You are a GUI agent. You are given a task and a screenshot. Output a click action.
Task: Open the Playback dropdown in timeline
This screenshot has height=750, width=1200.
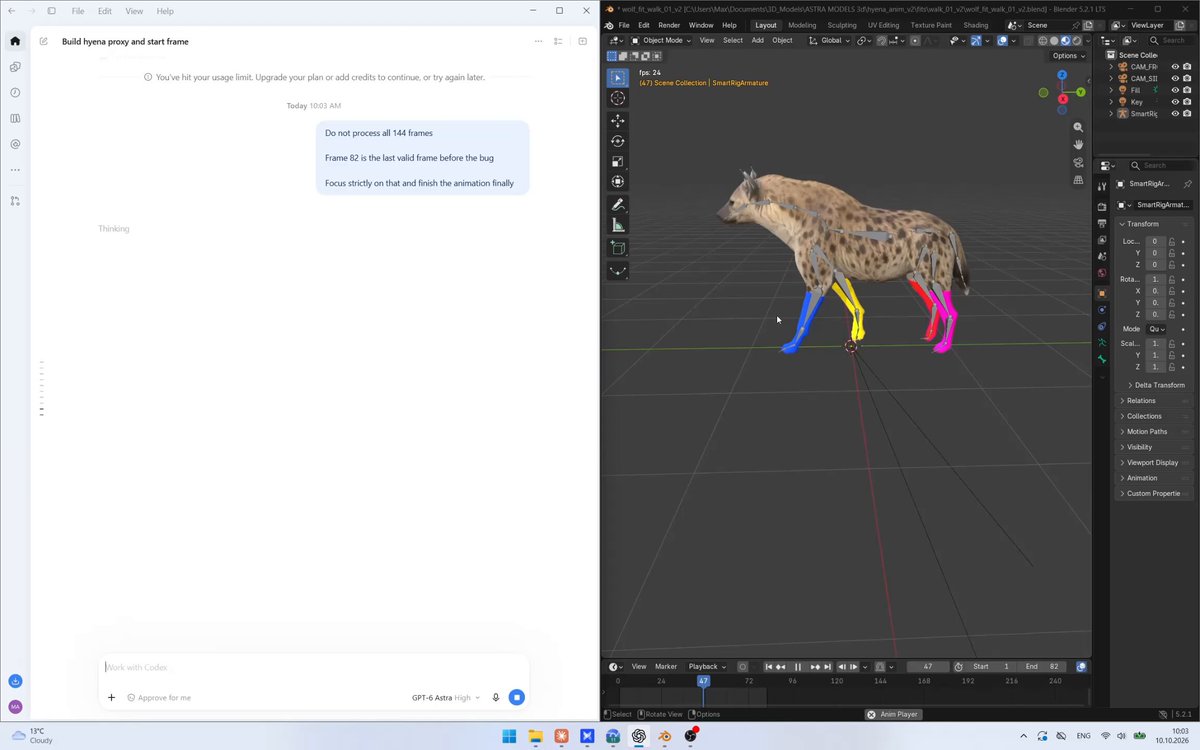coord(707,667)
